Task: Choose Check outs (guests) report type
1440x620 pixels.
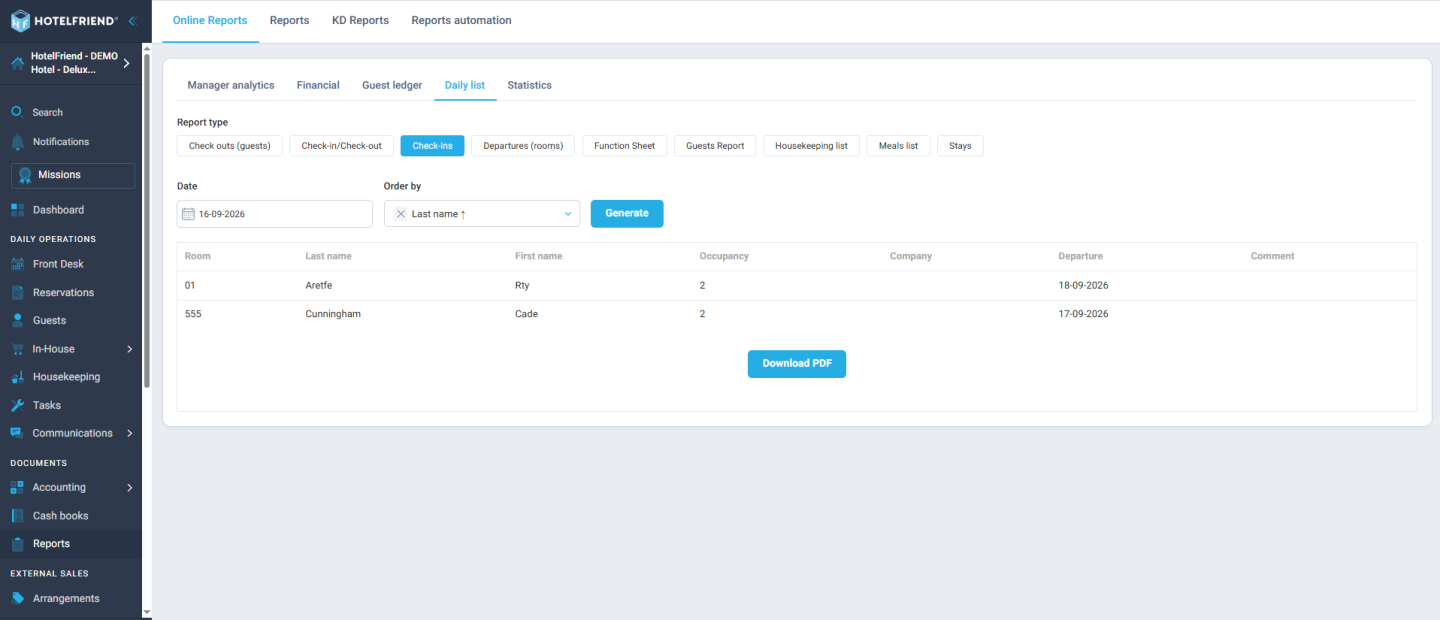Action: (x=230, y=146)
